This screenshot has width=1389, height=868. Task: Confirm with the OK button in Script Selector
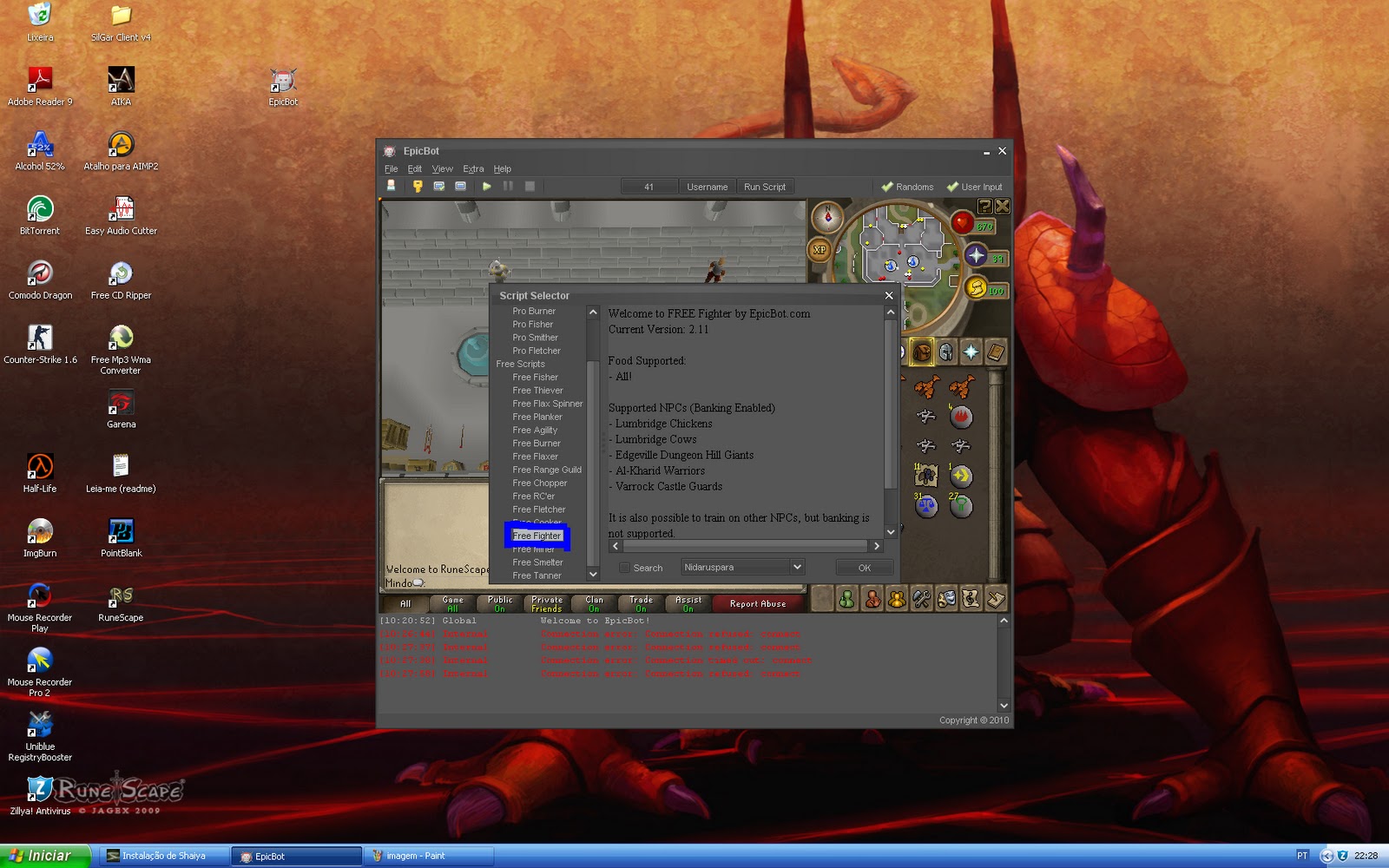pyautogui.click(x=865, y=568)
